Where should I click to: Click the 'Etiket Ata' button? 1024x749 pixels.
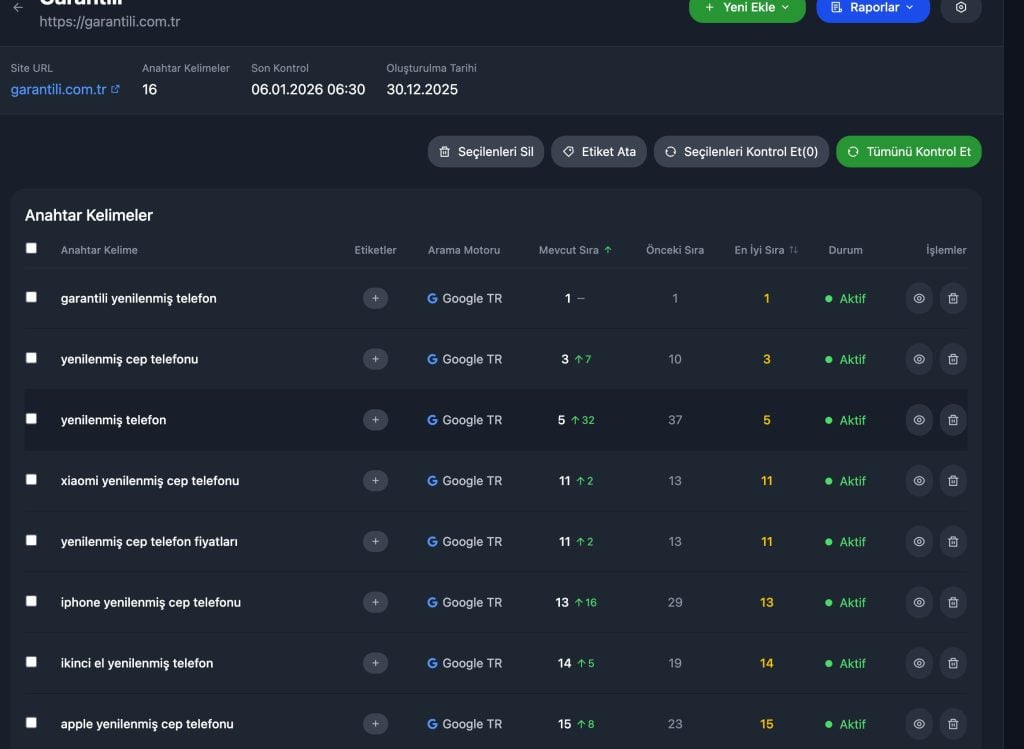[599, 152]
